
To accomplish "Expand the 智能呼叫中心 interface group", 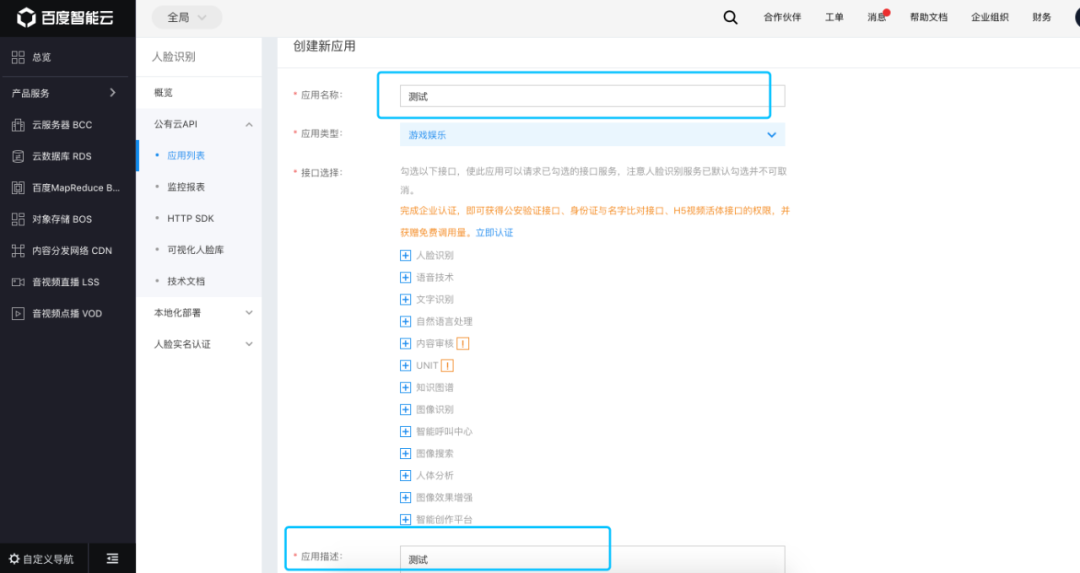I will pyautogui.click(x=405, y=432).
